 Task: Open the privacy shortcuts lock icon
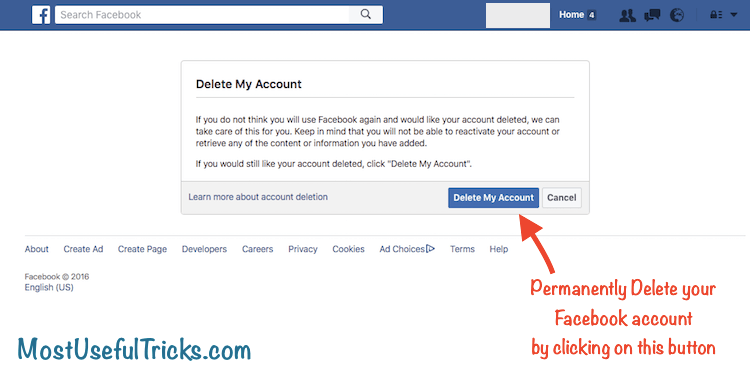coord(716,15)
